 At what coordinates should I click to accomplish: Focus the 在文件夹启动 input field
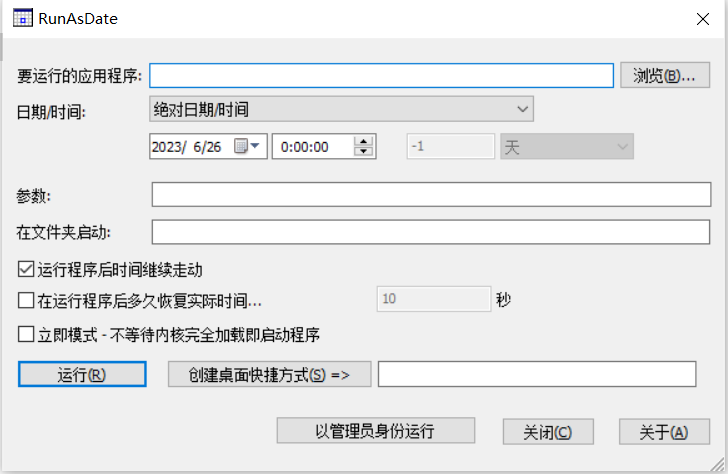tap(431, 232)
